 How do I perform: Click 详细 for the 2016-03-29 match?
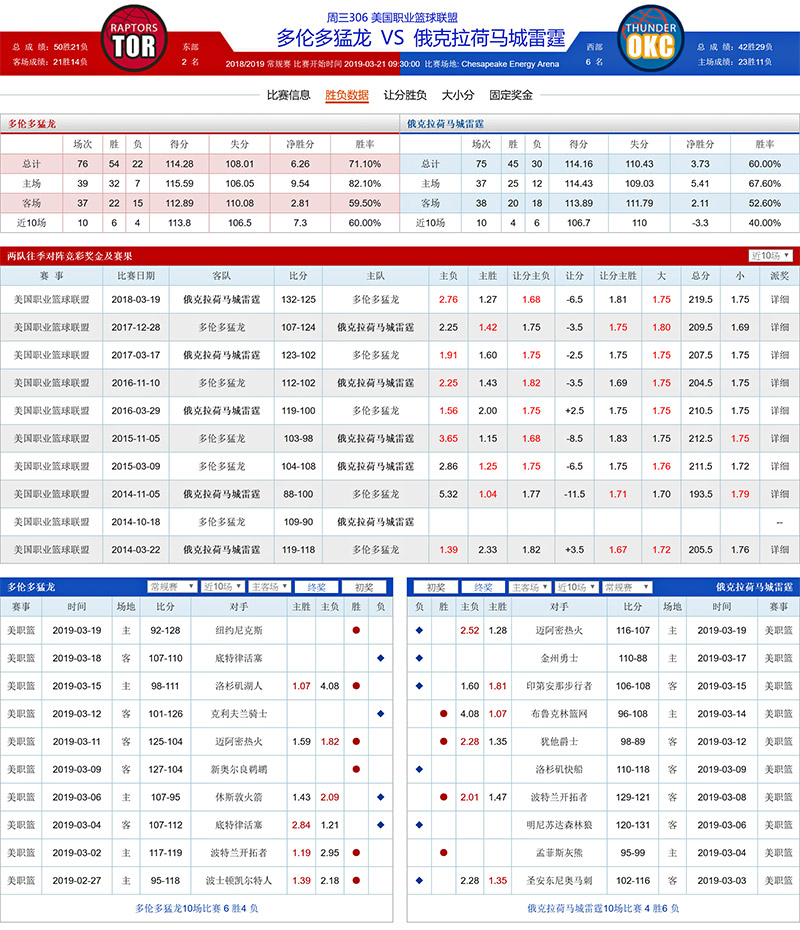(x=780, y=410)
